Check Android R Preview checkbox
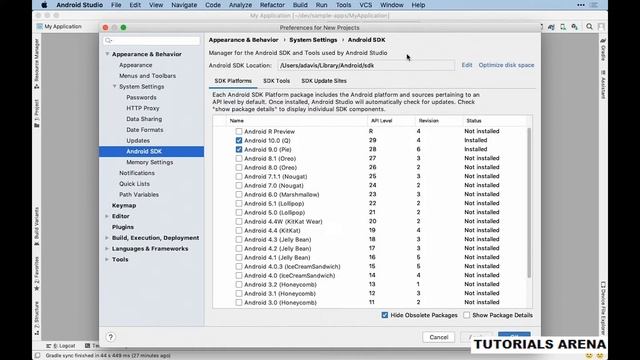The height and width of the screenshot is (360, 640). click(239, 131)
